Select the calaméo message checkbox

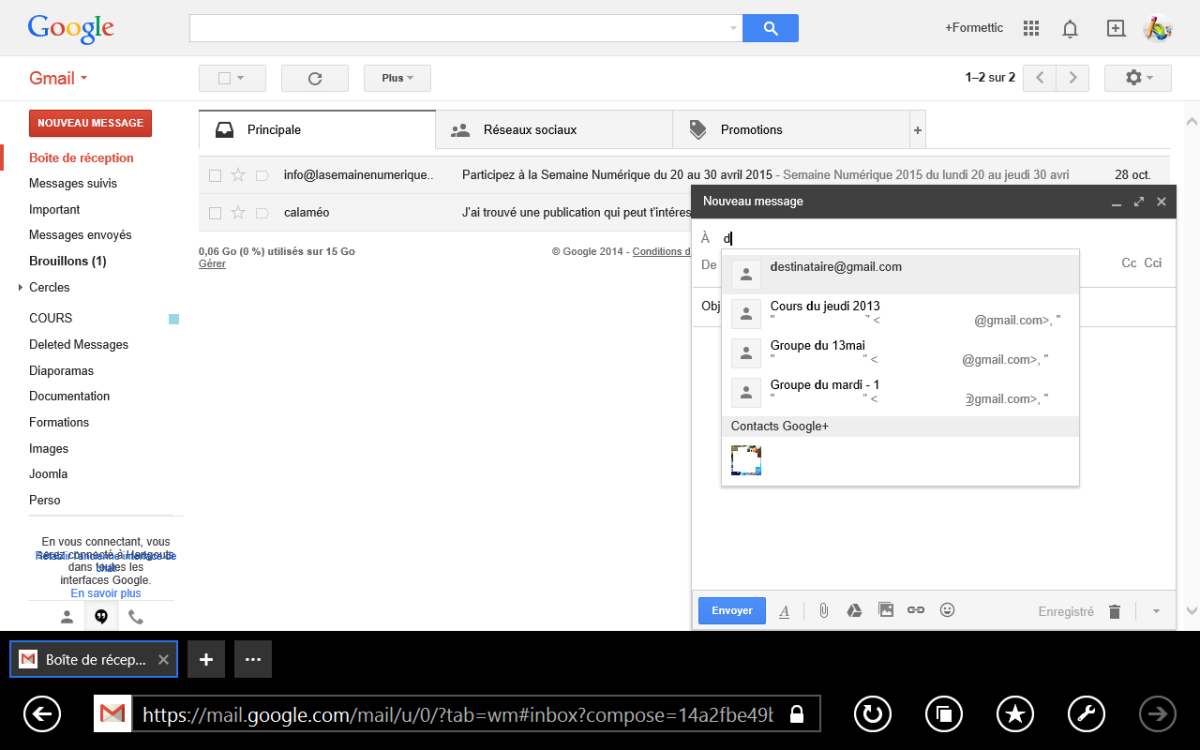215,213
